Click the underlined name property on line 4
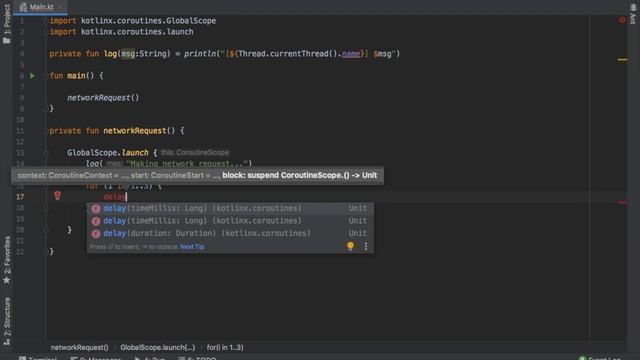 pyautogui.click(x=351, y=53)
